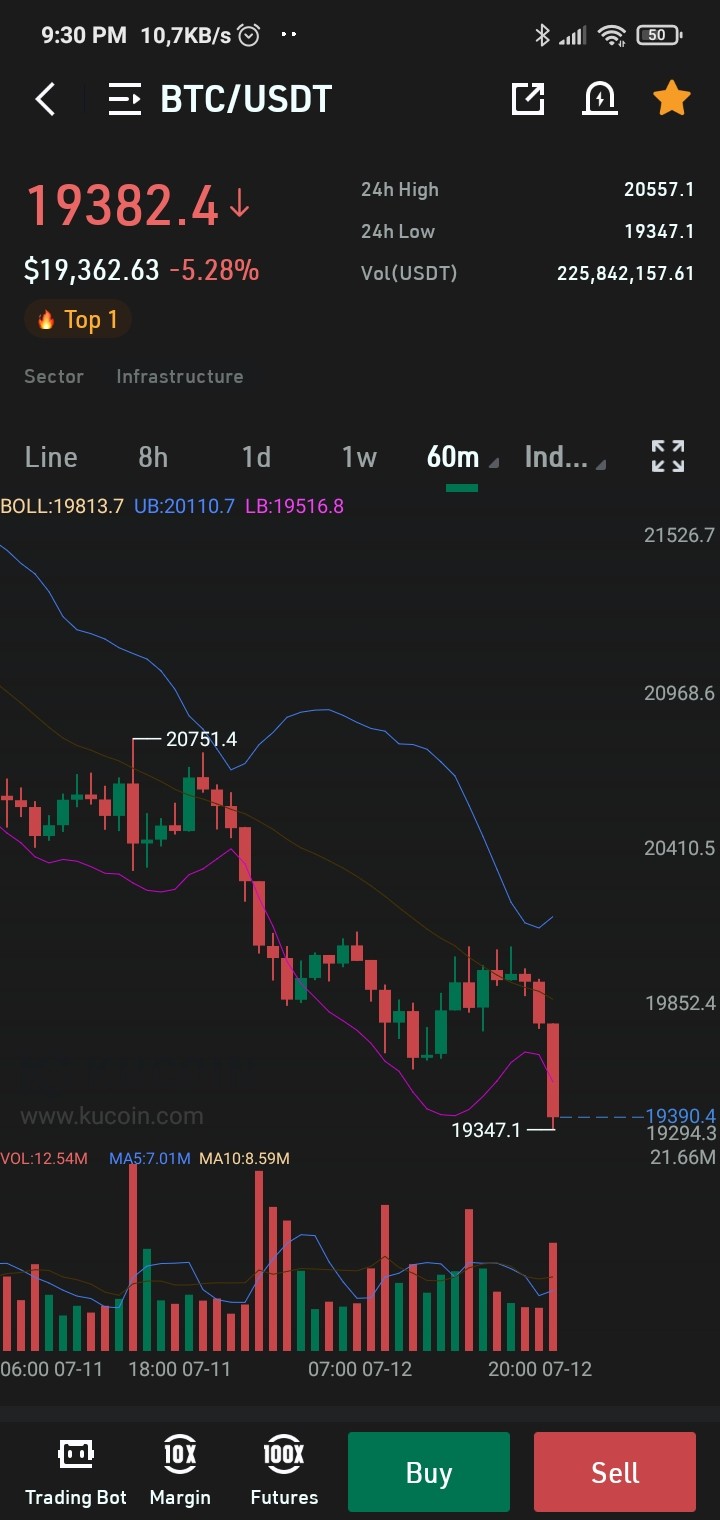Open BTC/USDT pair selector

(246, 99)
